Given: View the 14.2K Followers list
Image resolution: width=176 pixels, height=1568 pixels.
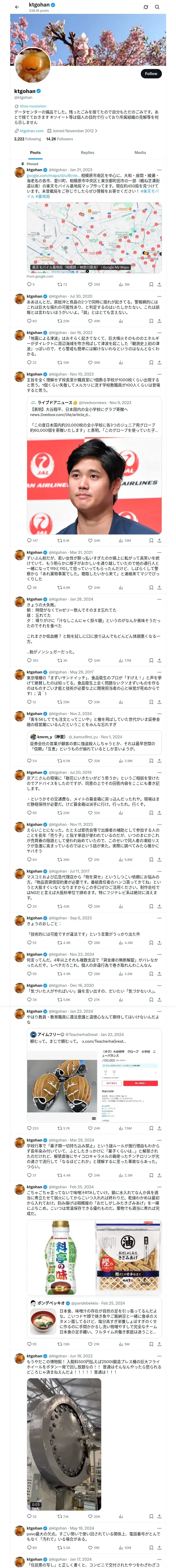Looking at the screenshot, I should [59, 139].
